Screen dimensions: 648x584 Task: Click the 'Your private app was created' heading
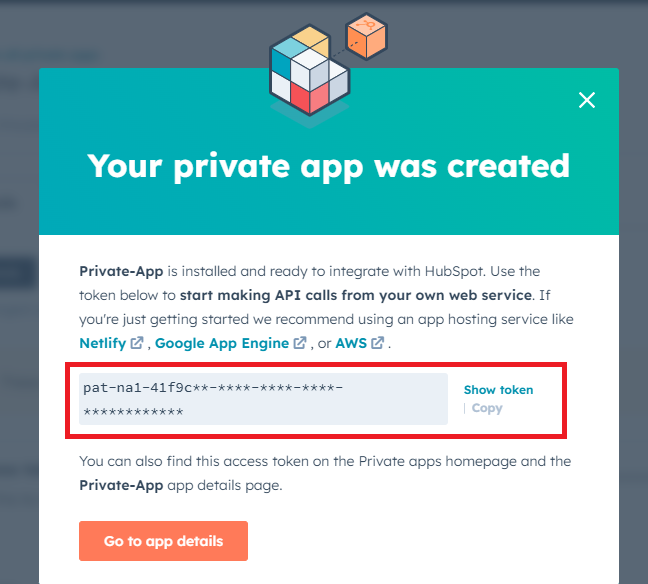328,165
